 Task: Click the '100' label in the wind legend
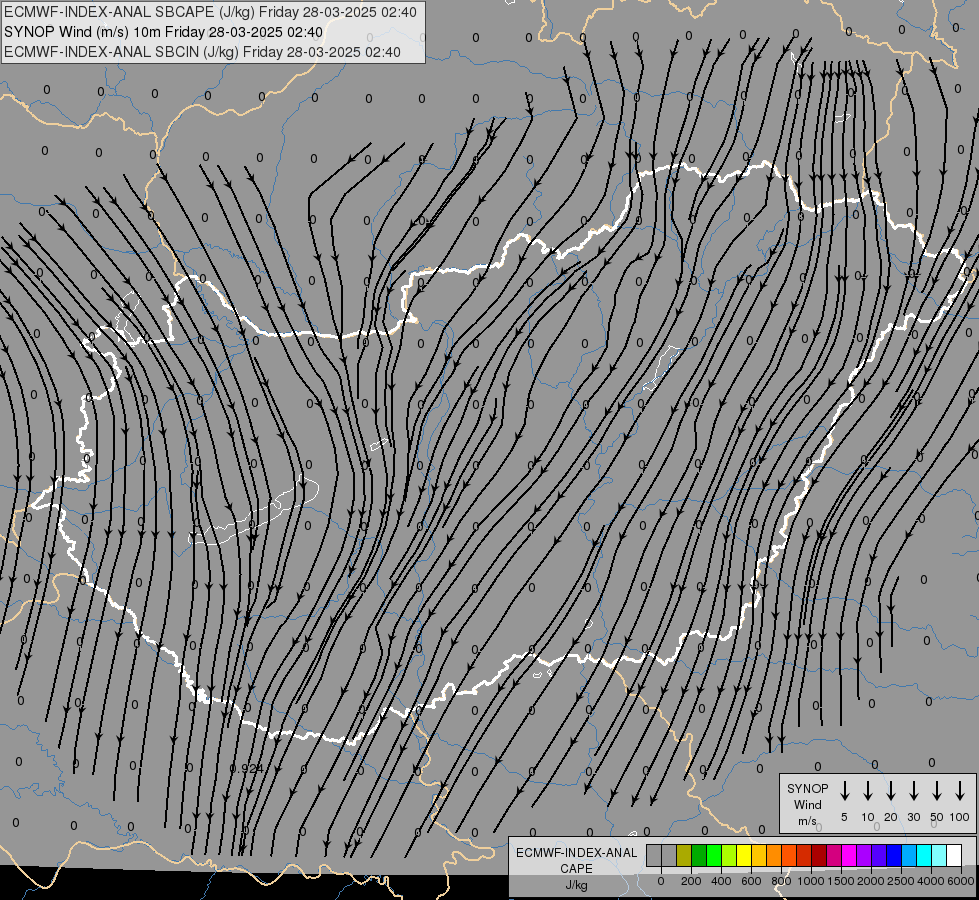960,817
